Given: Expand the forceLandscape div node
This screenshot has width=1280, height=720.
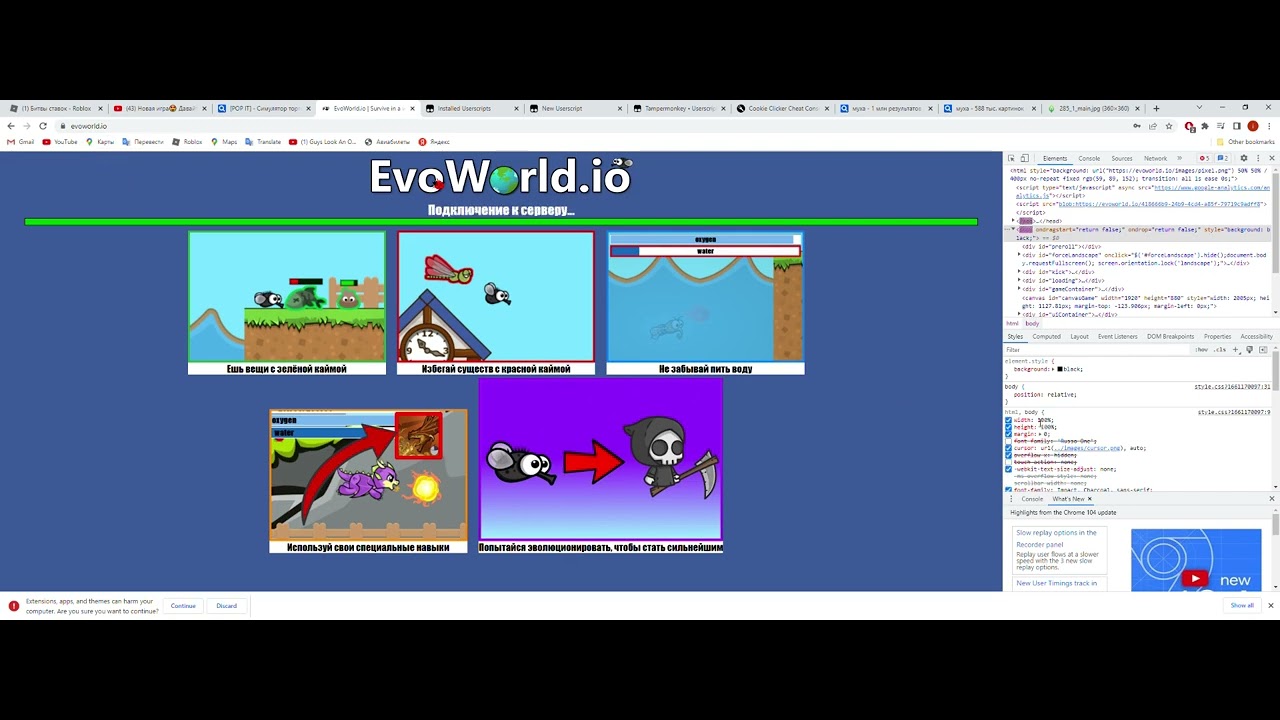Looking at the screenshot, I should coord(1019,255).
